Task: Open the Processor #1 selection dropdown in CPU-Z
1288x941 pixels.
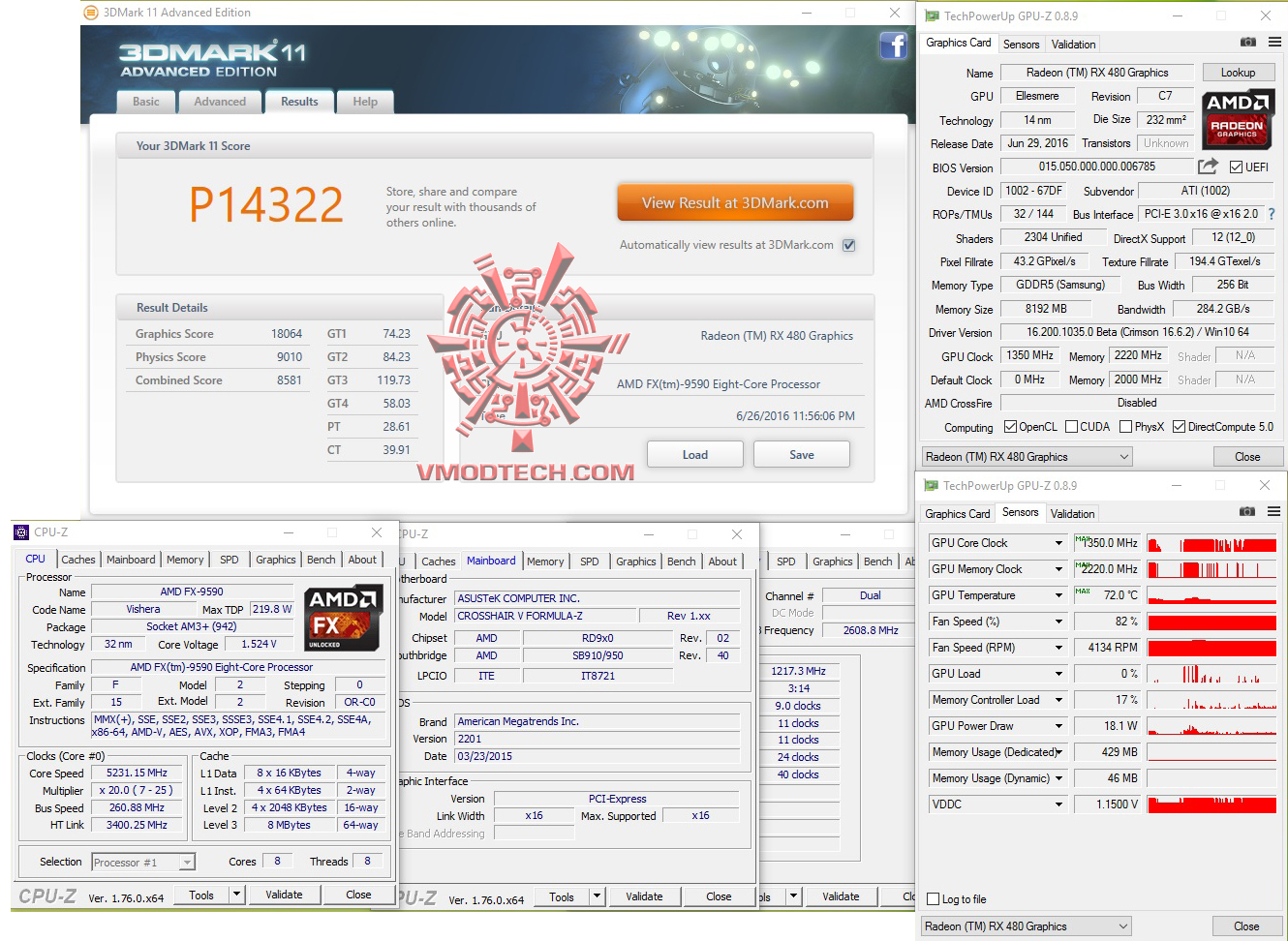Action: tap(143, 862)
